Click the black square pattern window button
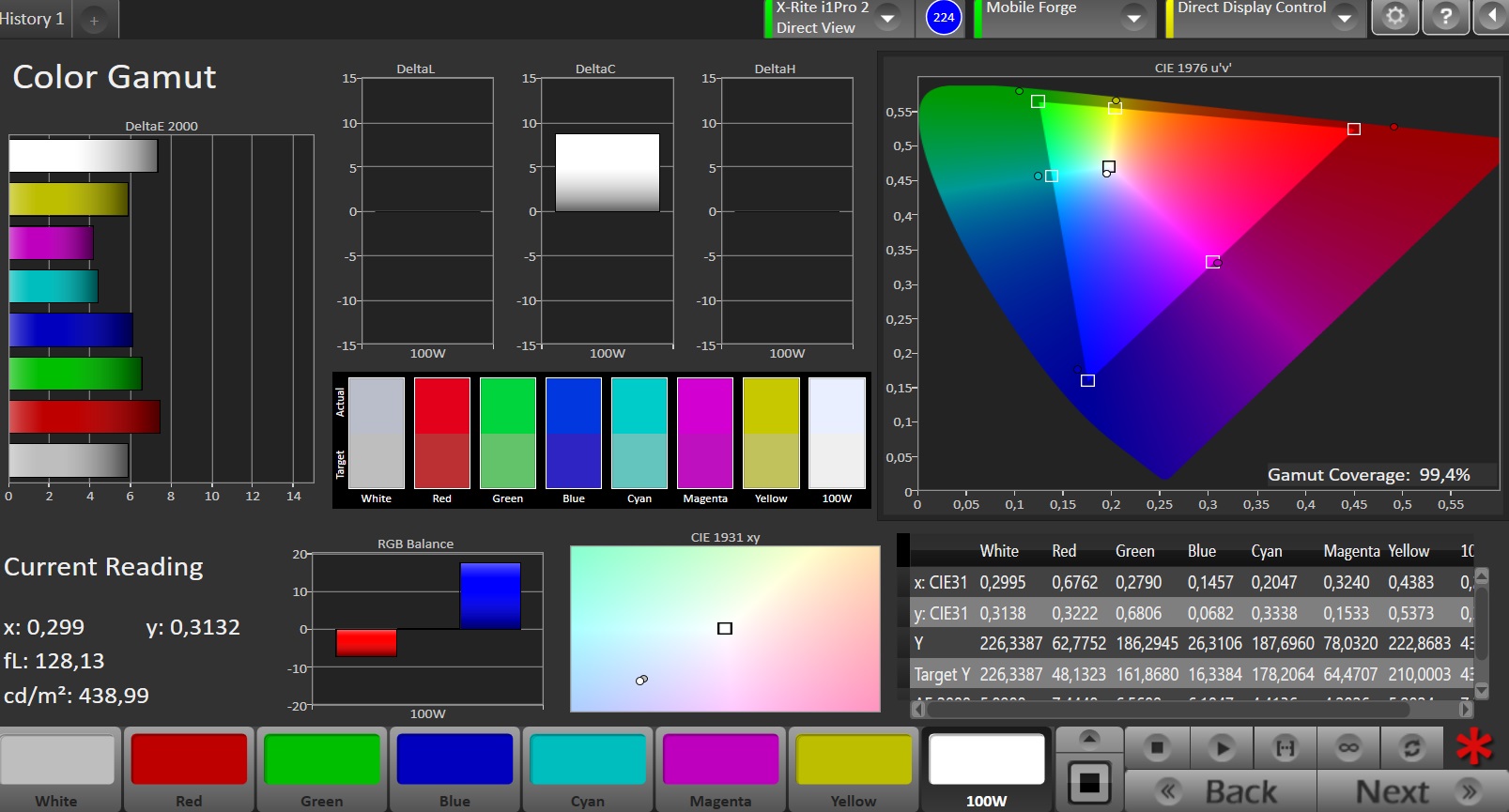The width and height of the screenshot is (1509, 812). pyautogui.click(x=1089, y=783)
